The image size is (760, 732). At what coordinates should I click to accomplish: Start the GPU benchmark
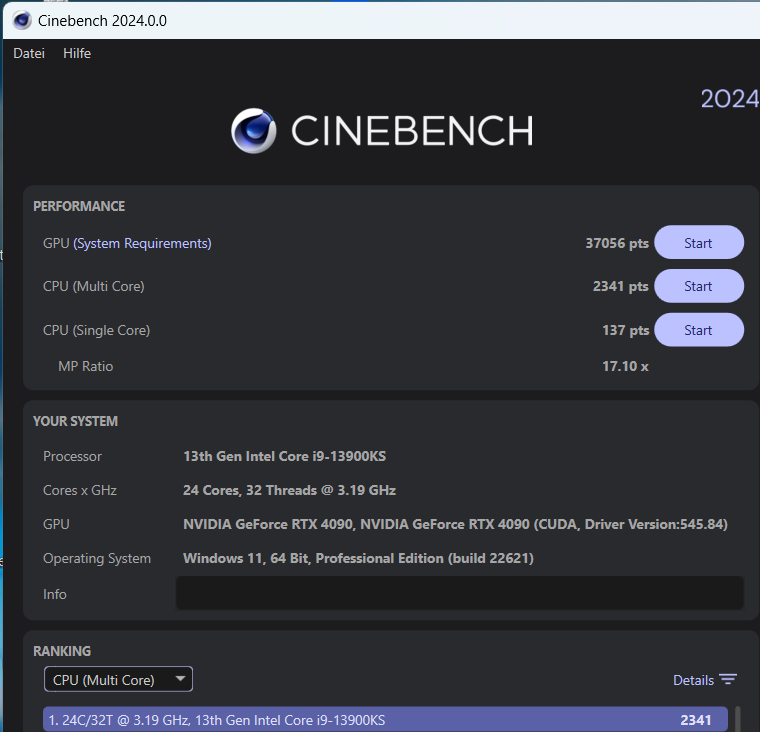[x=698, y=242]
